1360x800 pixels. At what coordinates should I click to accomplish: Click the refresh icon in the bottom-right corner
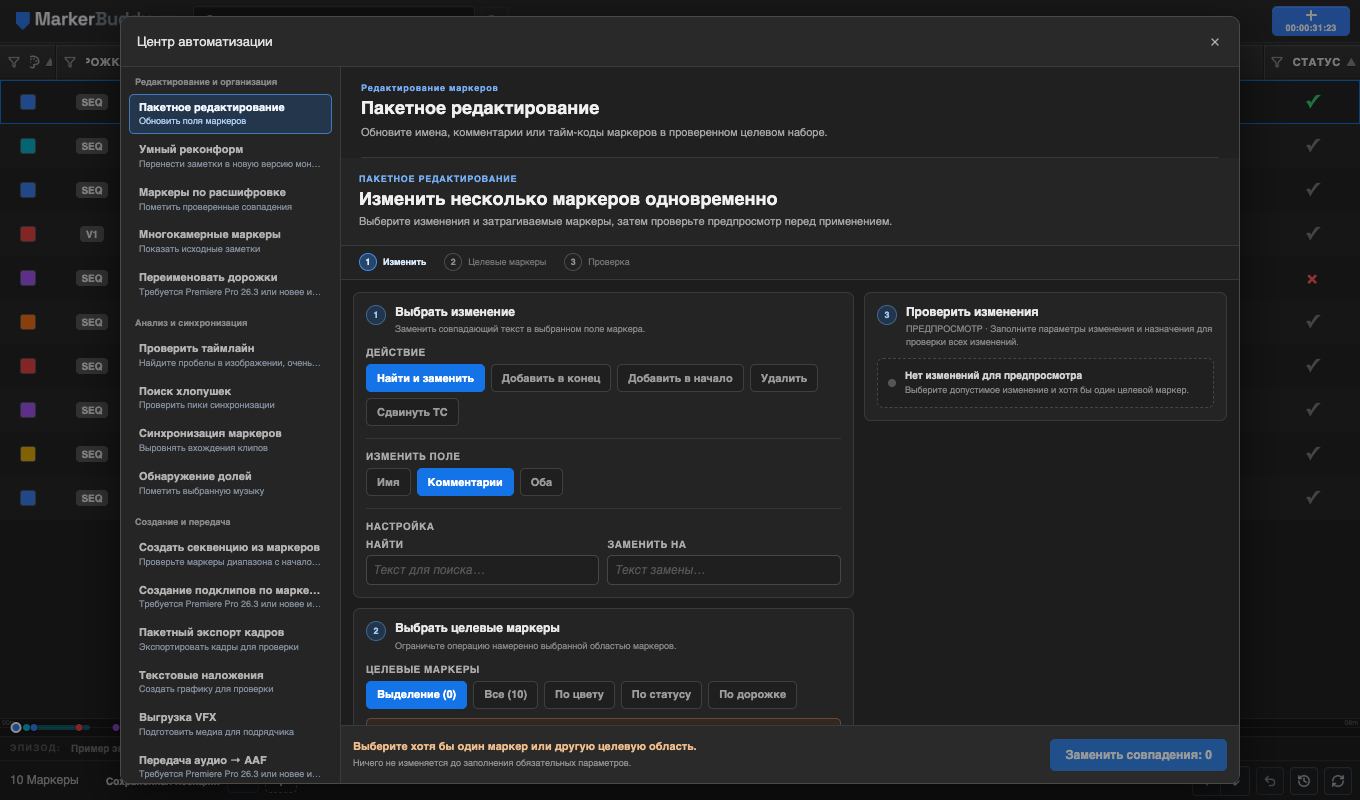(1336, 781)
